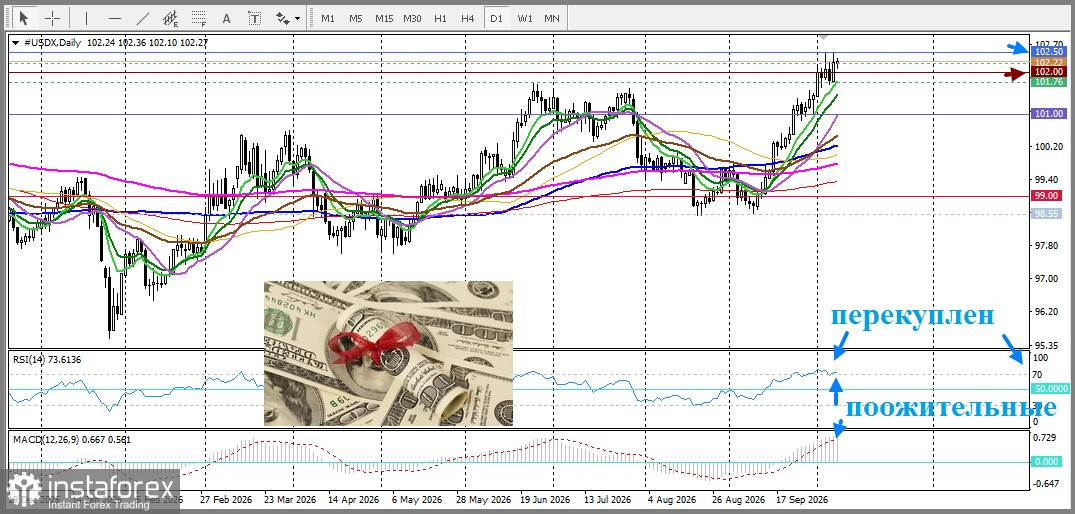Click the 100.20 price axis value
Screen dimensions: 1075x514
[x=1049, y=147]
